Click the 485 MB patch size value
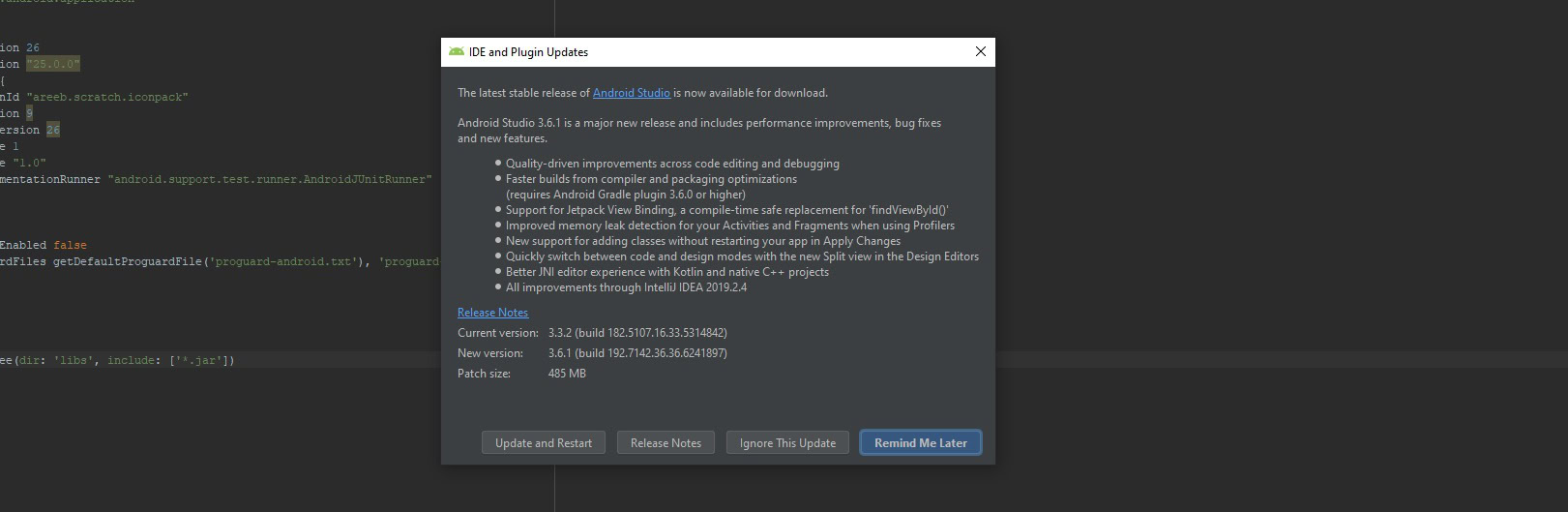 (567, 374)
